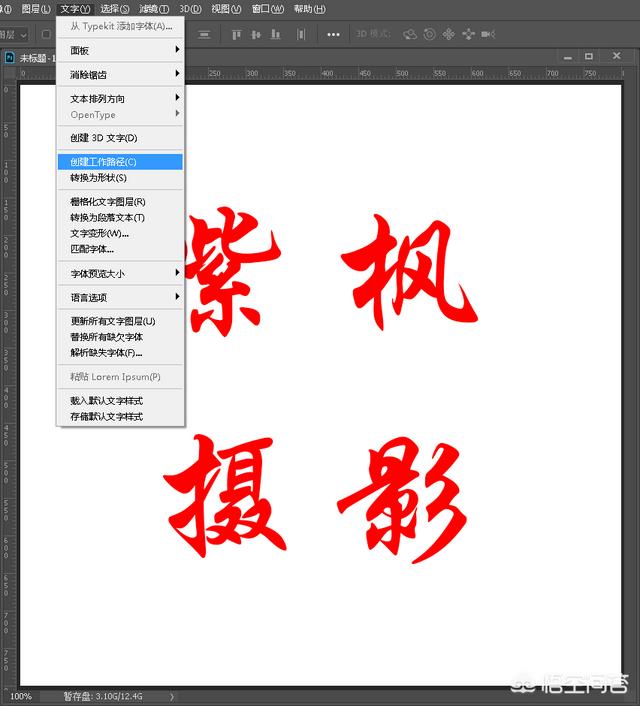
Task: Select the 3D orbit camera icon
Action: (410, 34)
